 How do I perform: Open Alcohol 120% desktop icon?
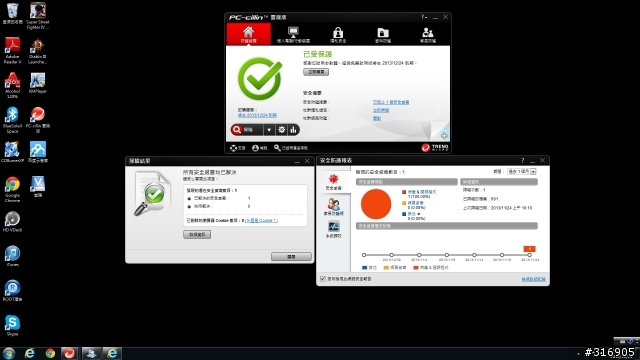coord(12,85)
